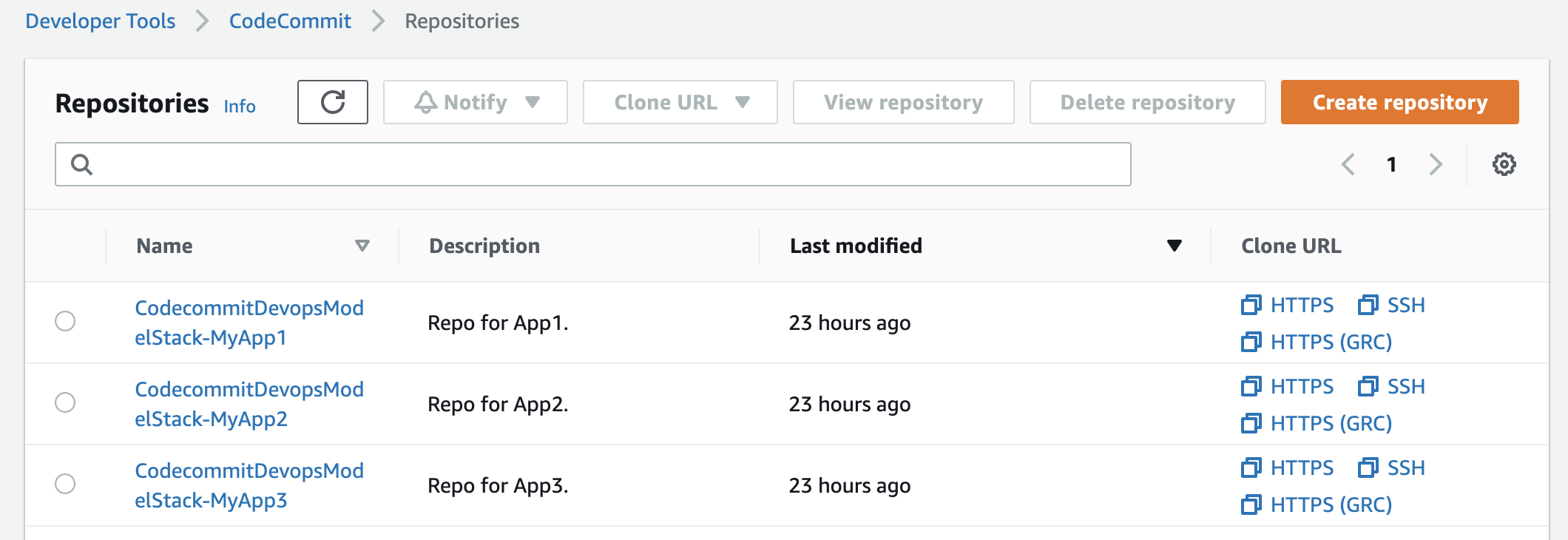Screen dimensions: 1568x540
Task: Click the Delete repository button
Action: pos(1148,102)
